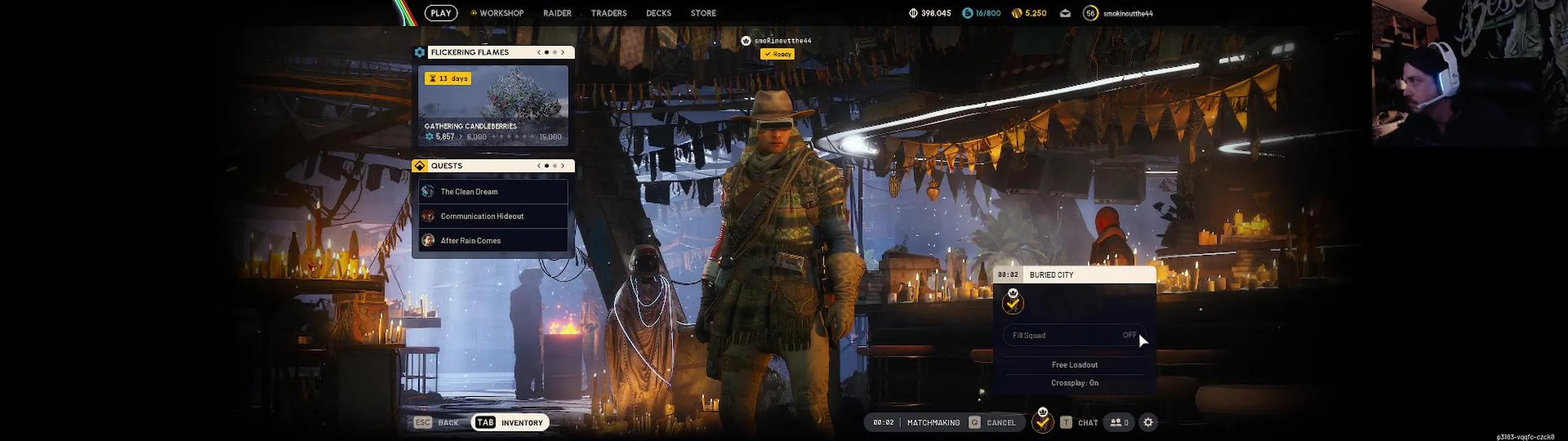Select second page dot in Flickering Flames
The image size is (1568, 441).
[555, 52]
